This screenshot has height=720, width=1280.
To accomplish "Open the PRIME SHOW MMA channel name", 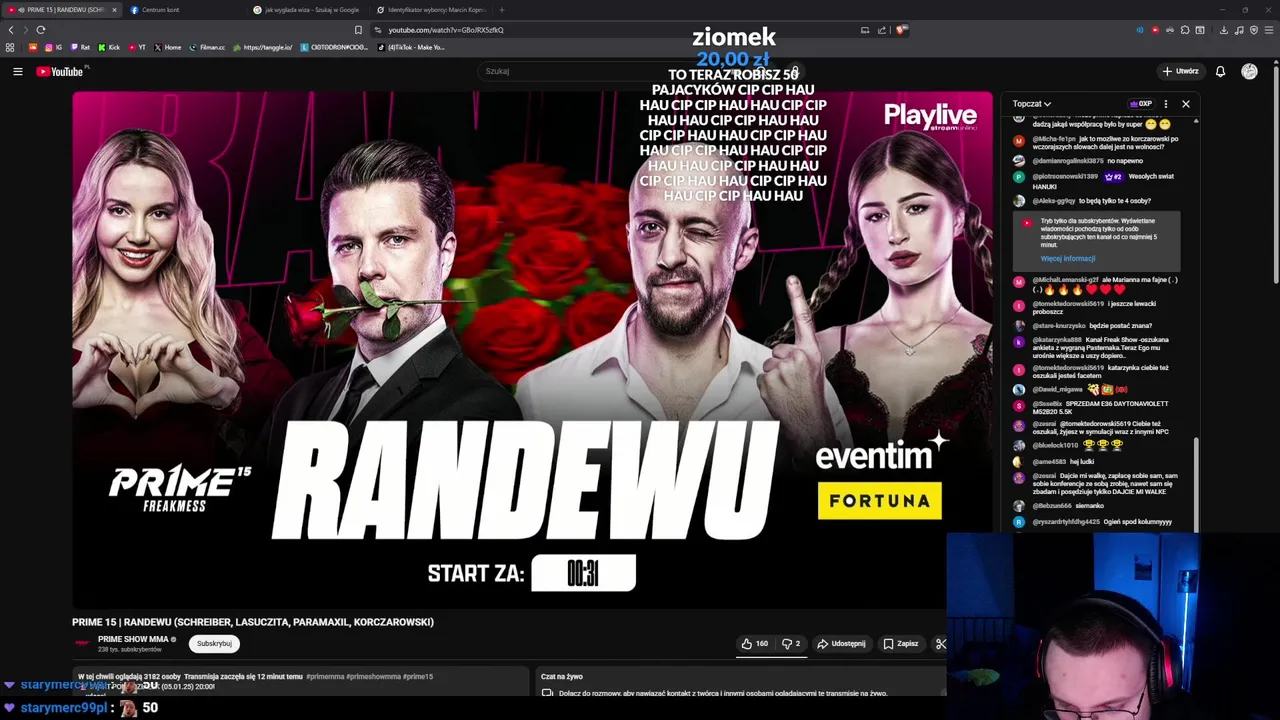I will coord(132,639).
